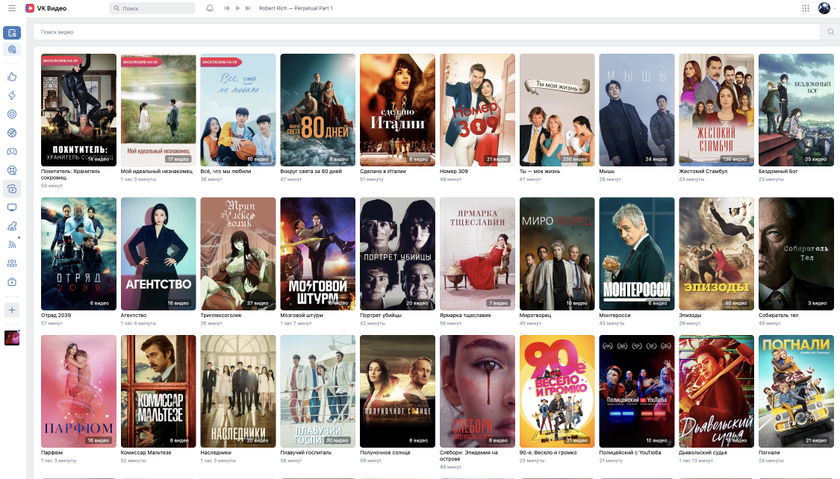840x479 pixels.
Task: Open the TV screen sidebar icon
Action: tap(12, 207)
